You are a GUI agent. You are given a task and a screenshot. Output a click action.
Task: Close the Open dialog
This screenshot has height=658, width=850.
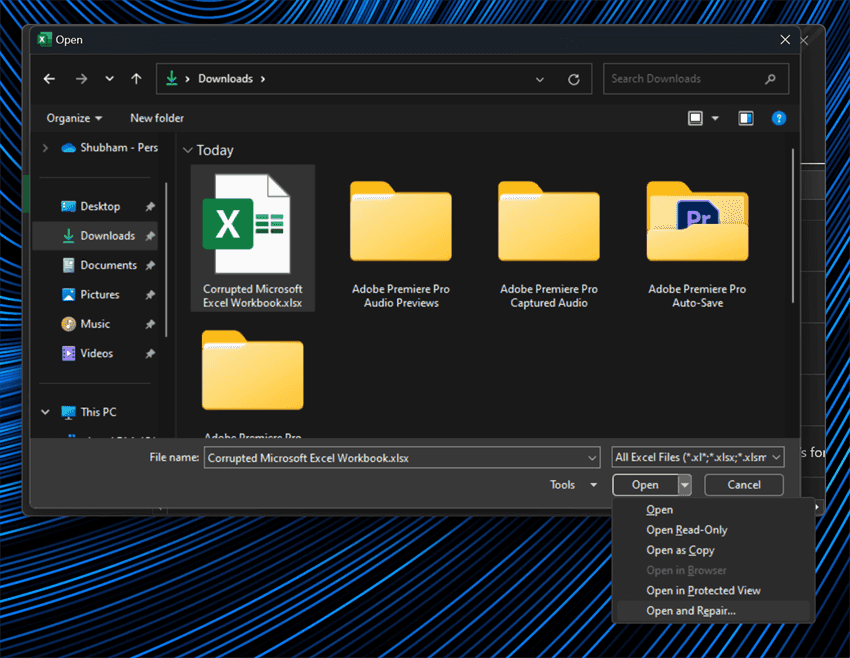[x=784, y=40]
